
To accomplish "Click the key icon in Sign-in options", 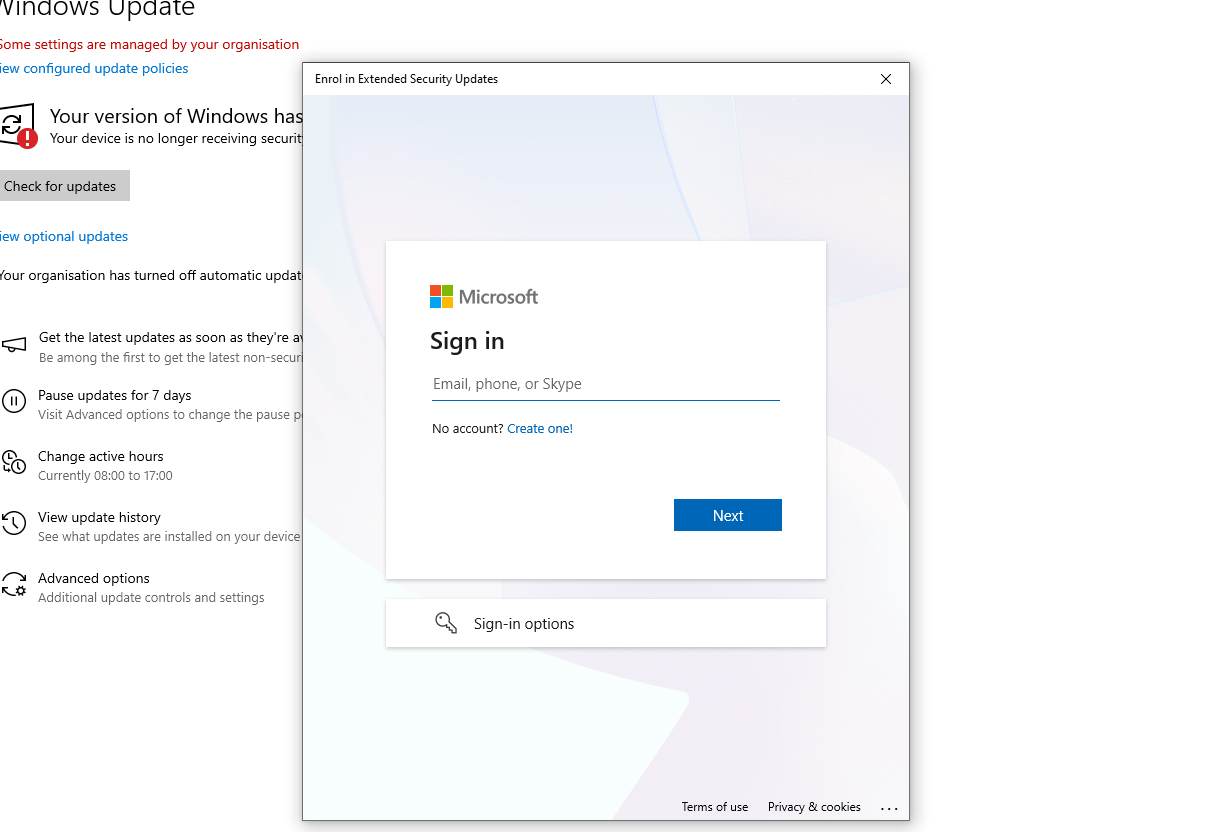I will click(x=446, y=623).
